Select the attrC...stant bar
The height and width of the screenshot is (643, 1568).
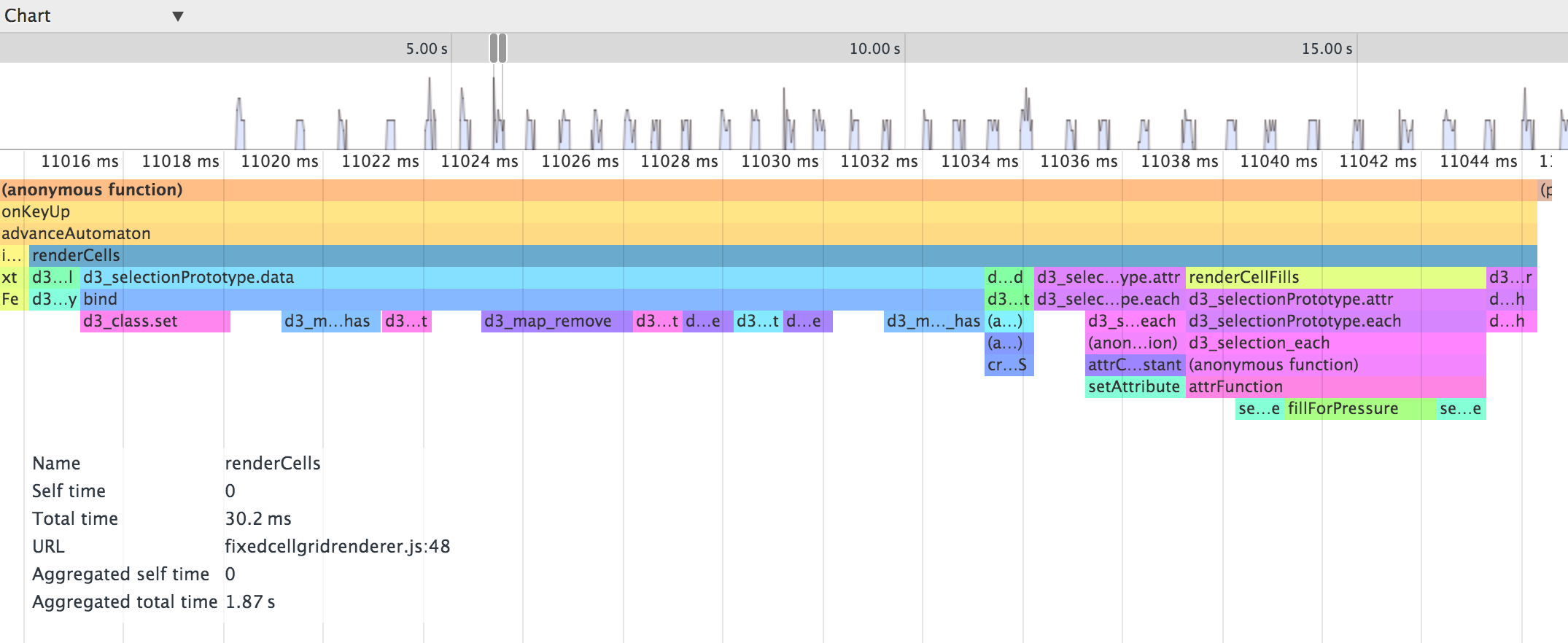(x=1136, y=365)
